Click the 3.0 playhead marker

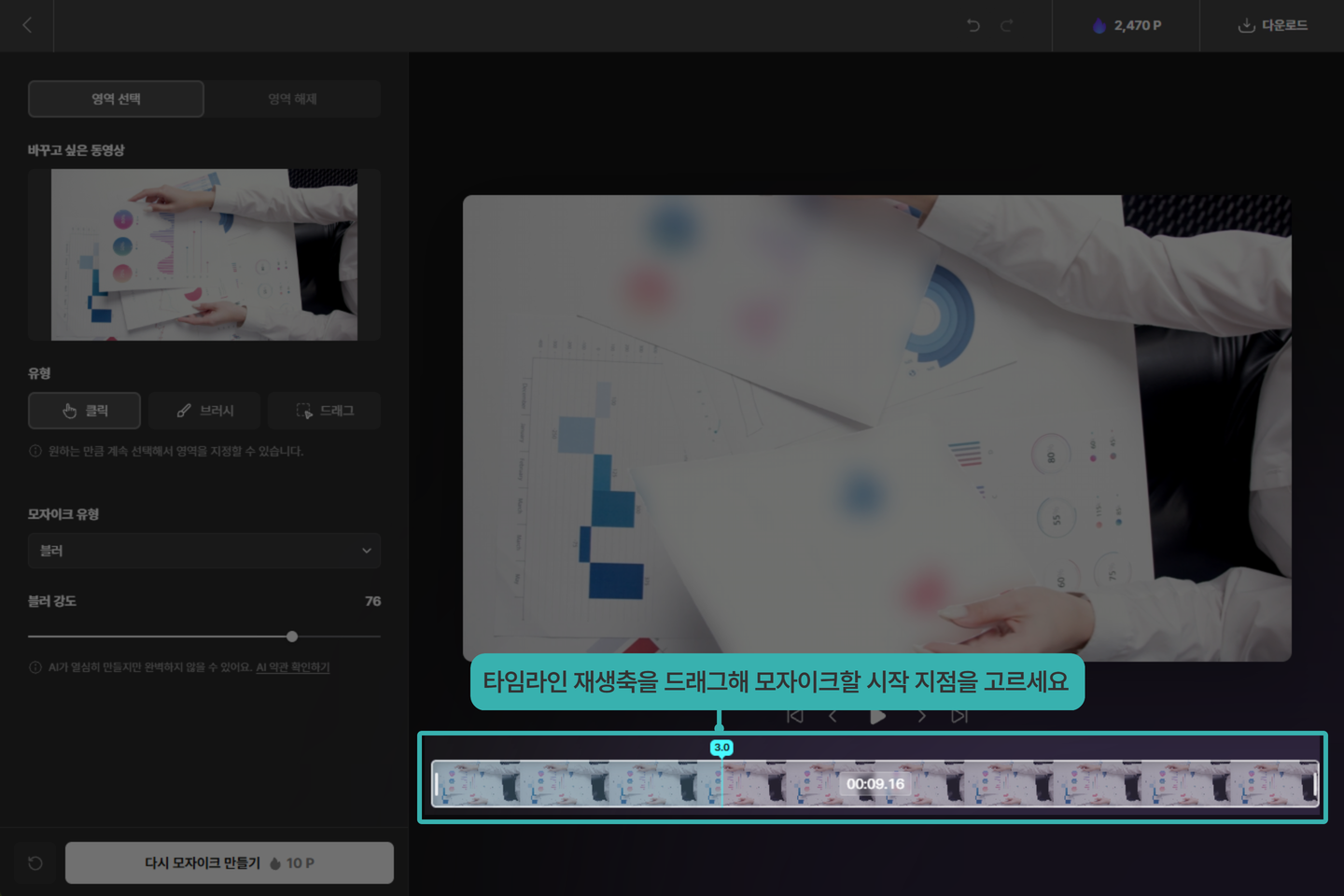(x=721, y=748)
